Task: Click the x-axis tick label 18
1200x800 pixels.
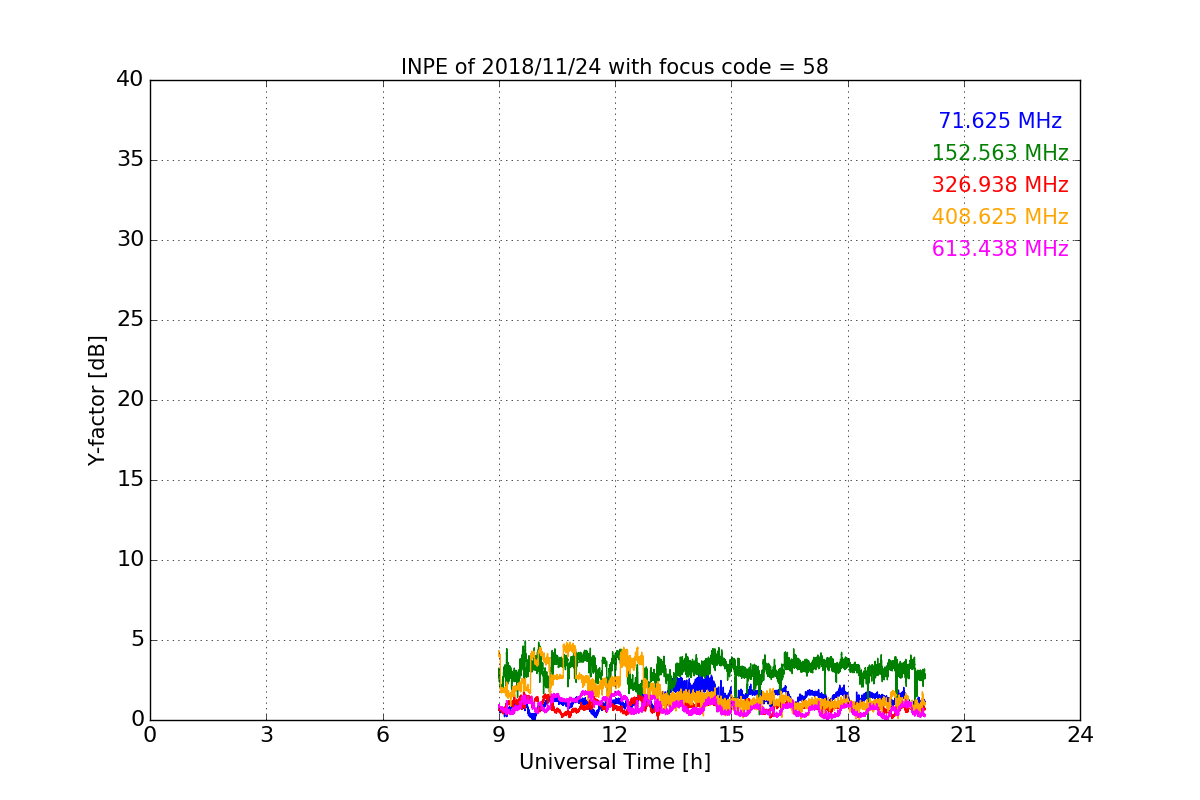Action: click(x=848, y=734)
